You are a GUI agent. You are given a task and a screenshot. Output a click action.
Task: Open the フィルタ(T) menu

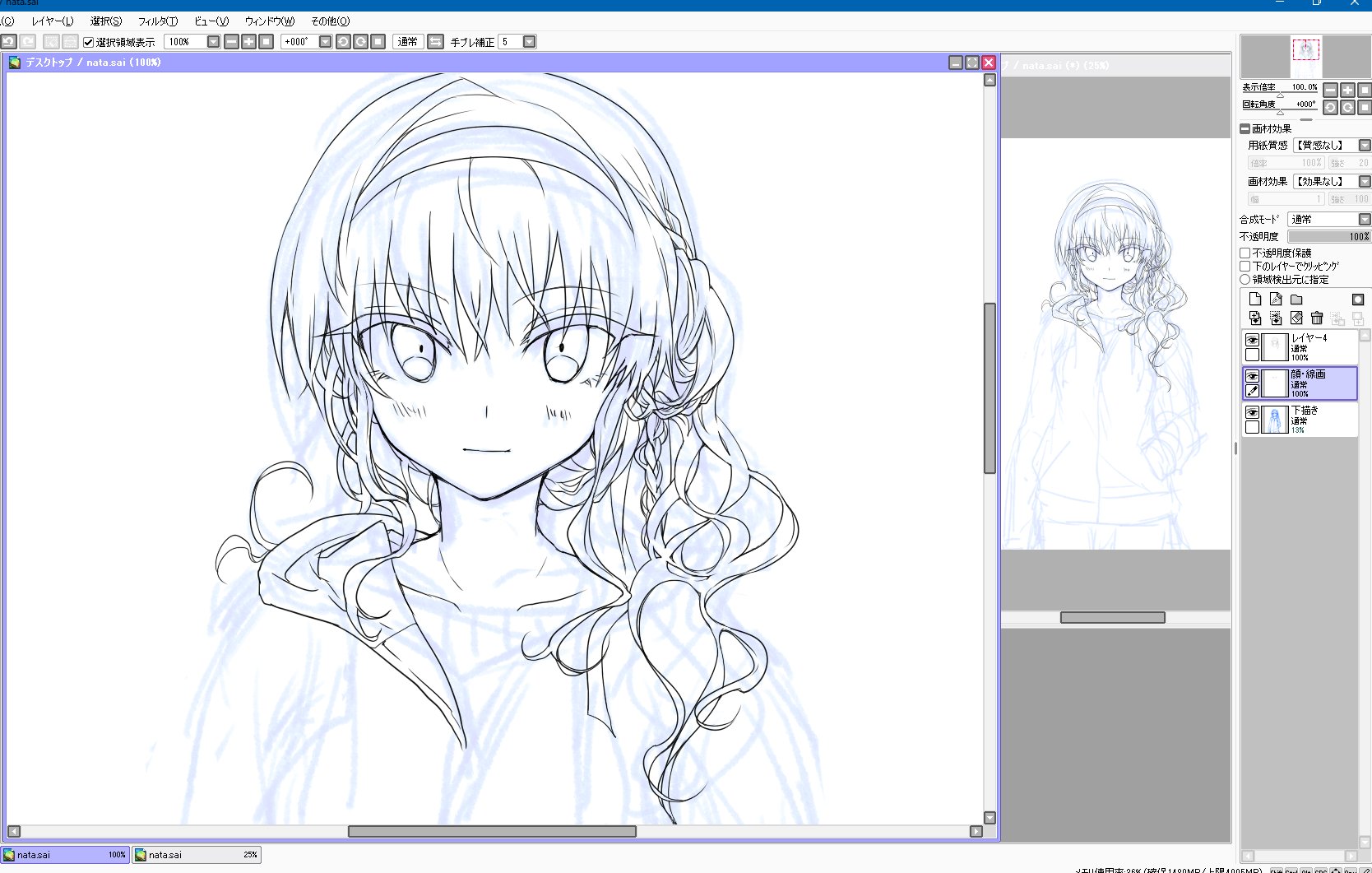click(x=158, y=21)
